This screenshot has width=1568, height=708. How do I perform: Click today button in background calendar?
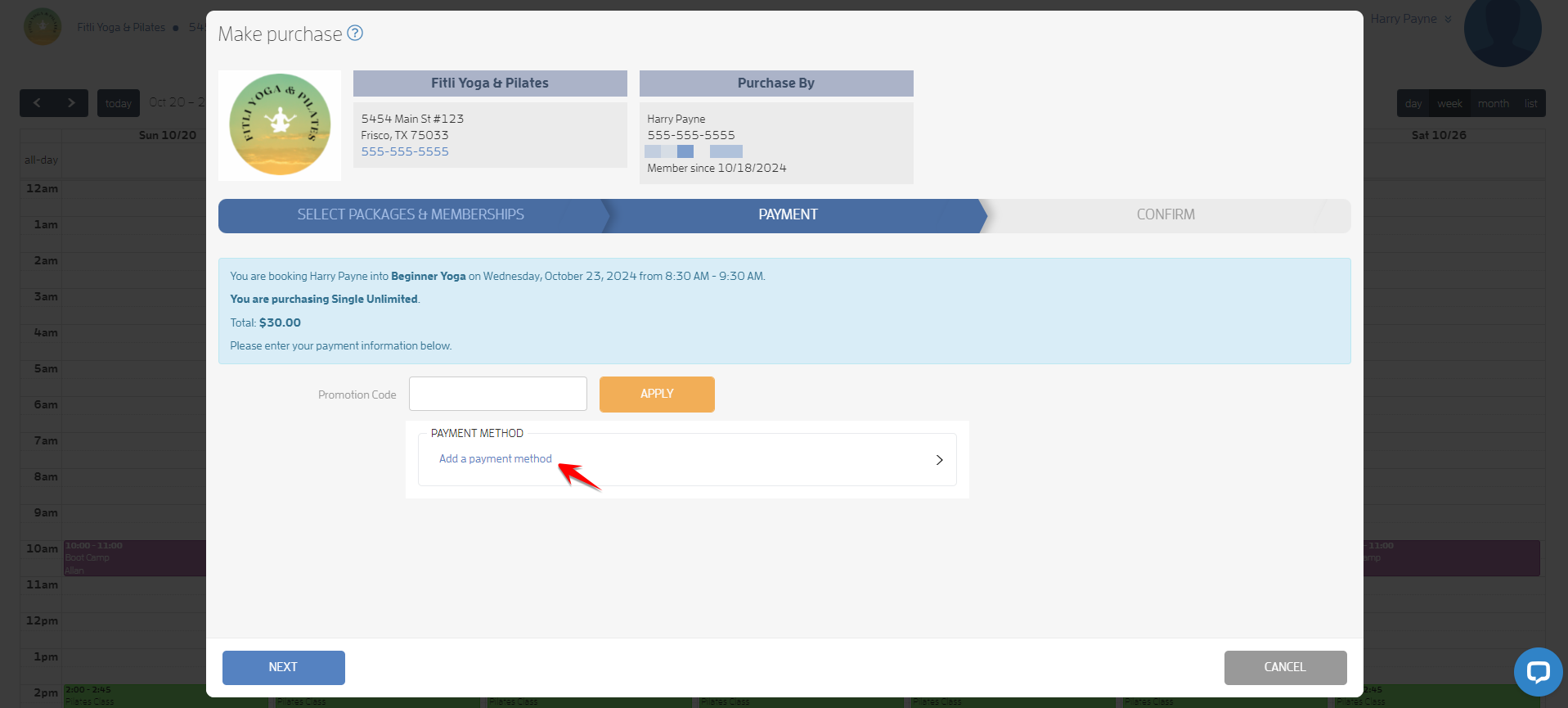coord(119,103)
